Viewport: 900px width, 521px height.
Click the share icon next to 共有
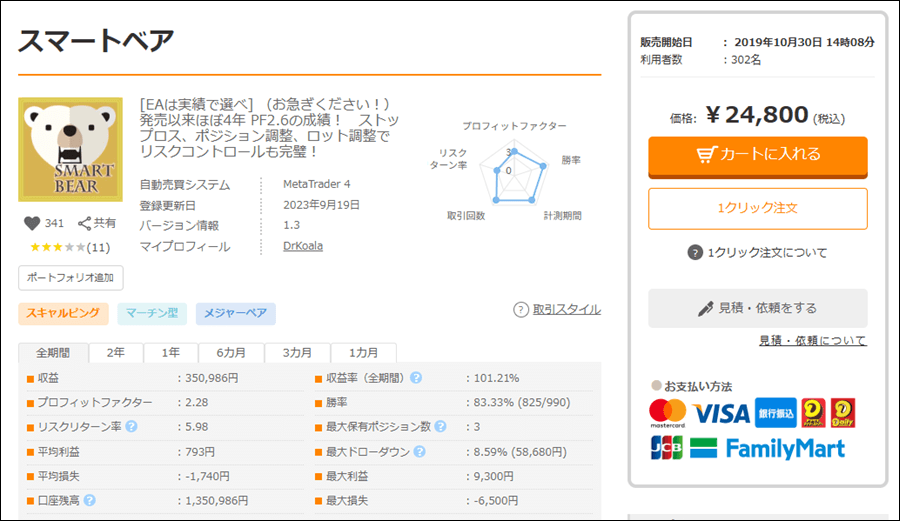point(85,224)
